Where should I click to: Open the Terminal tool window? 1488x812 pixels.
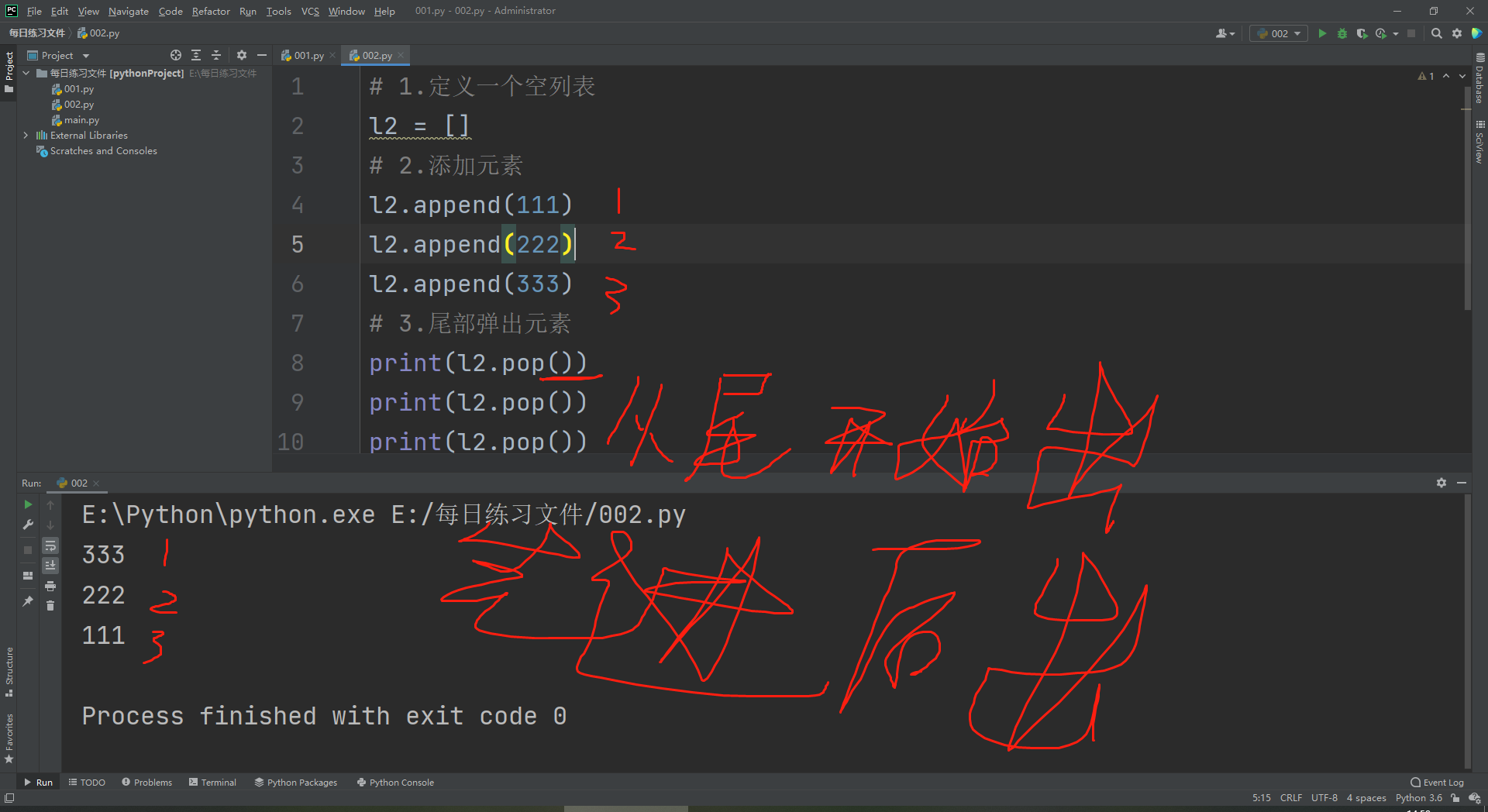(212, 782)
